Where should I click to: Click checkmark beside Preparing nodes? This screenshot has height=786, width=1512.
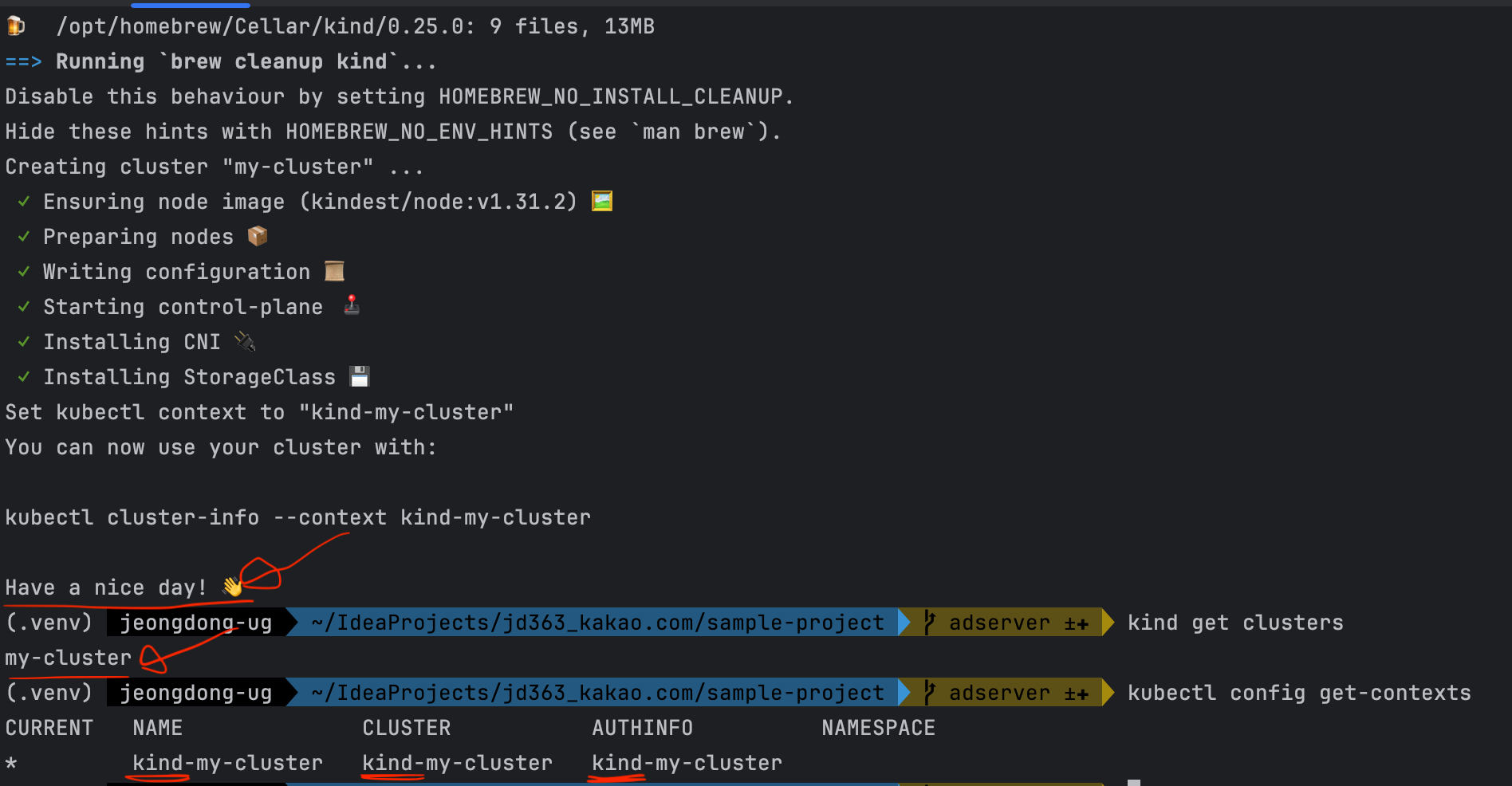click(24, 237)
